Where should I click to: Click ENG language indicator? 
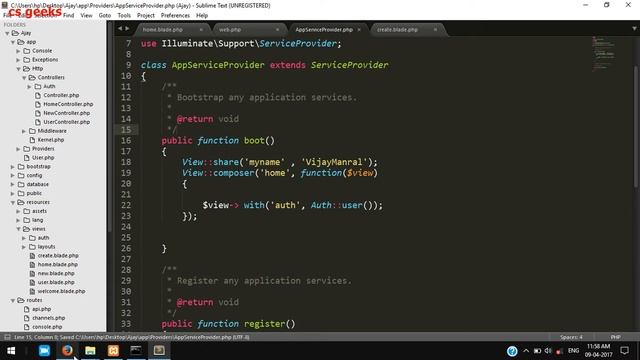573,351
